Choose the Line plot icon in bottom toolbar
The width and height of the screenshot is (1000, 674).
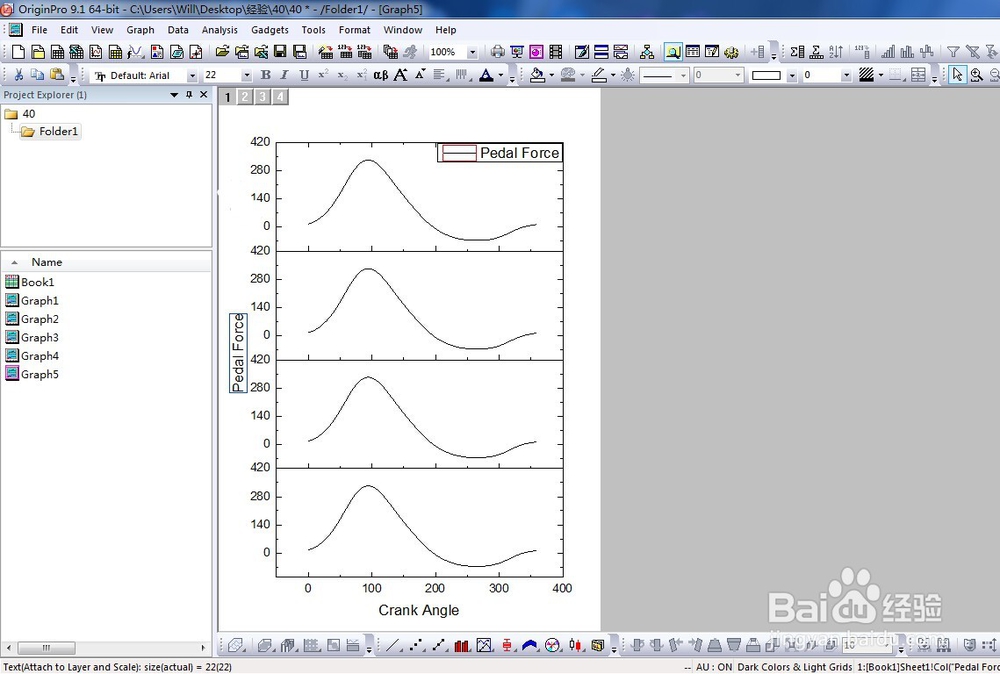click(394, 645)
